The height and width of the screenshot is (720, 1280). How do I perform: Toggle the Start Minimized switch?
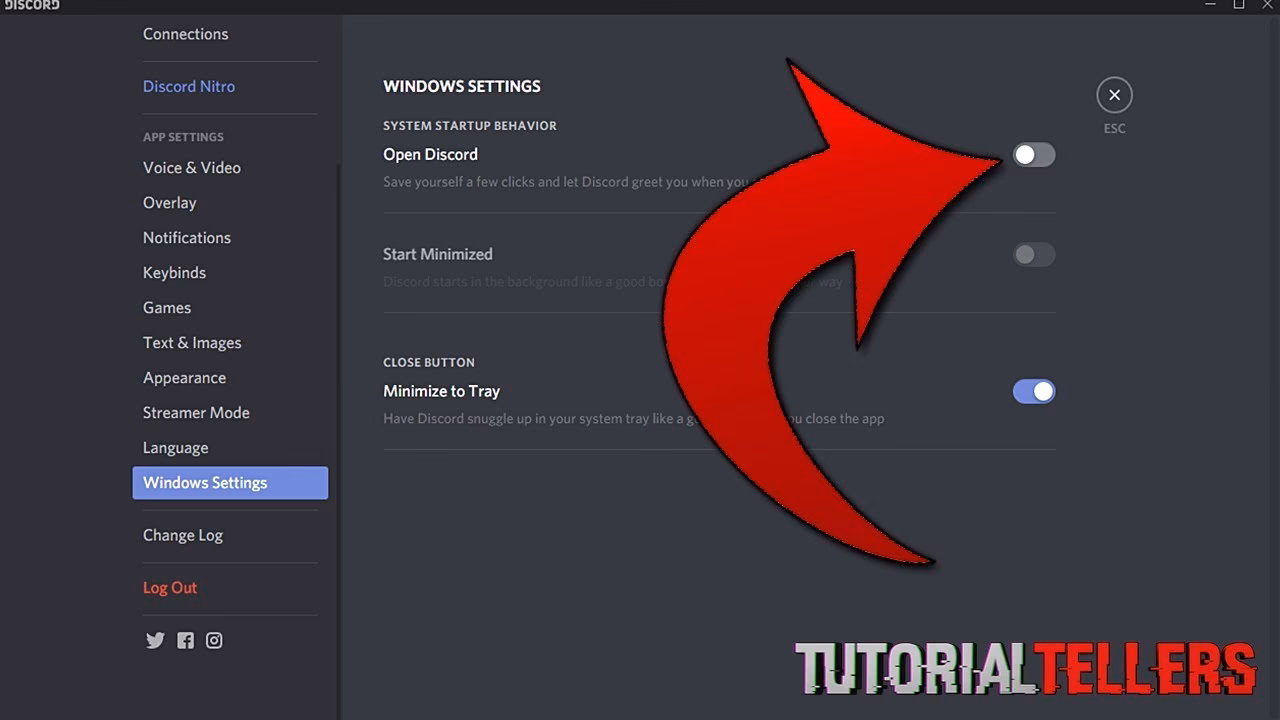1034,254
